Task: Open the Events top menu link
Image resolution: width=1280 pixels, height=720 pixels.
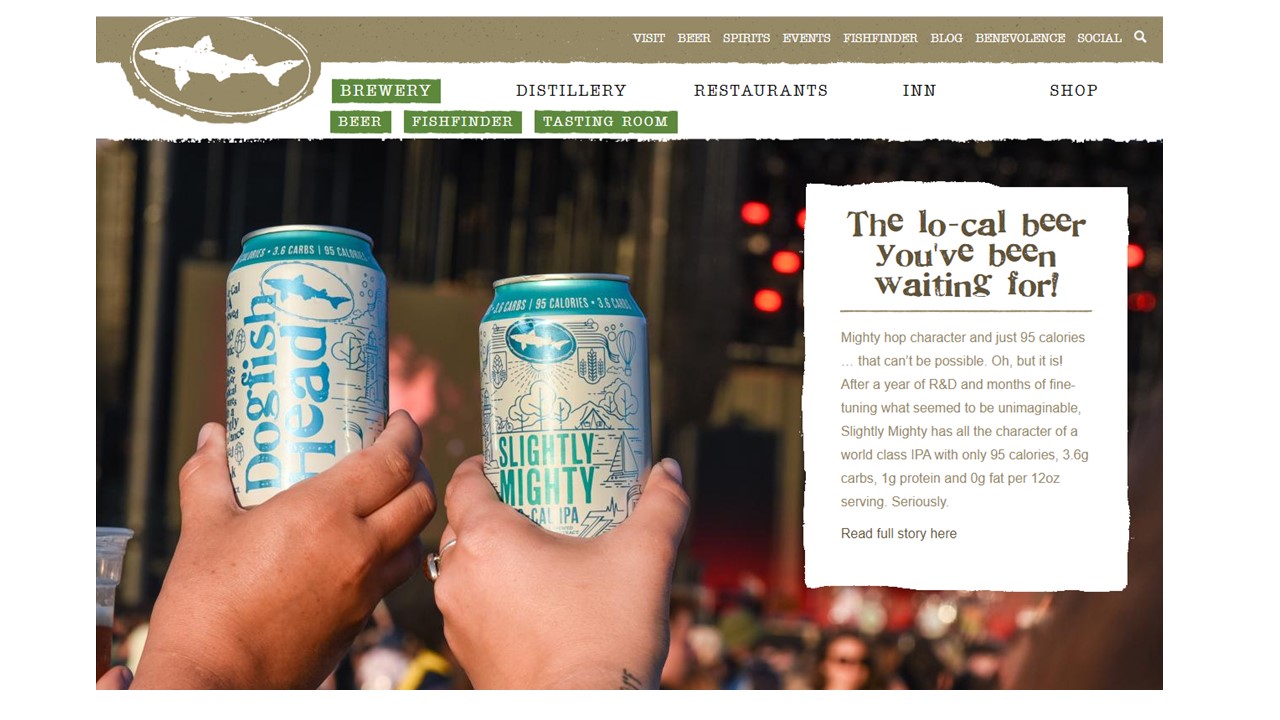Action: pyautogui.click(x=807, y=38)
